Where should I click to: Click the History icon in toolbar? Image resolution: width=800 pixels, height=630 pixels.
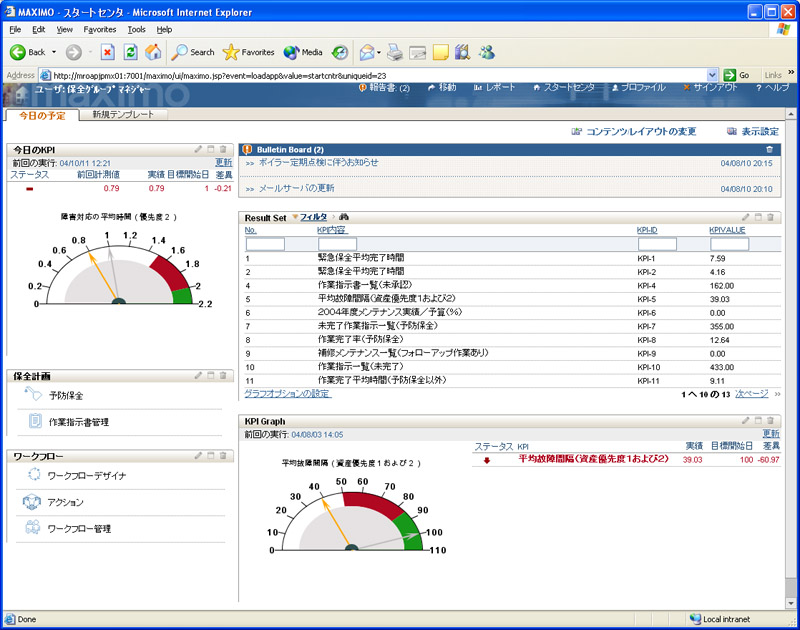[x=339, y=52]
